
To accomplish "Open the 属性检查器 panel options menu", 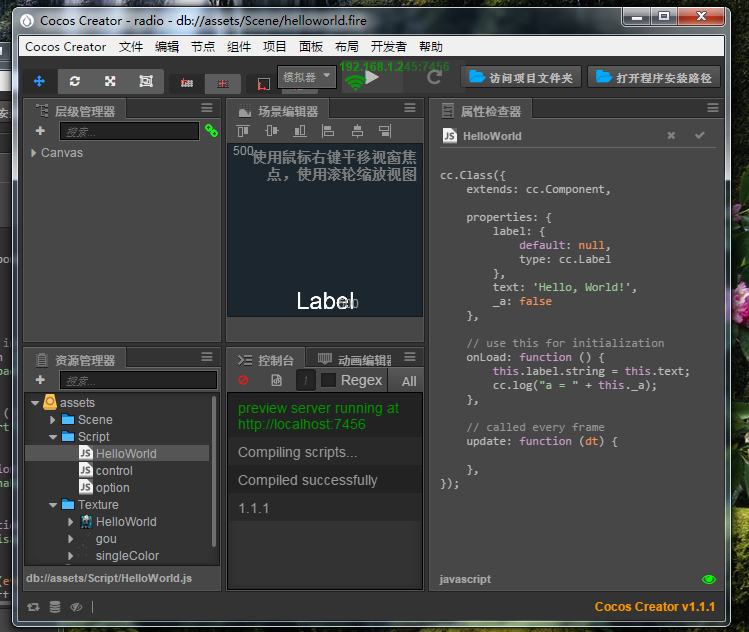I will tap(713, 108).
